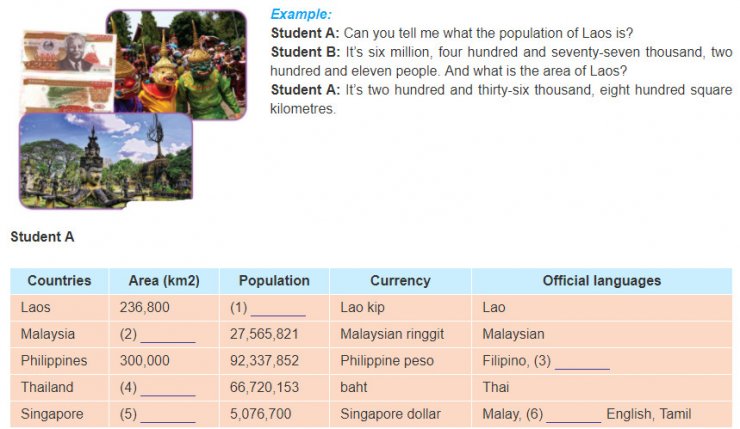740x429 pixels.
Task: Click Malaysia population 27,565,821
Action: point(264,334)
